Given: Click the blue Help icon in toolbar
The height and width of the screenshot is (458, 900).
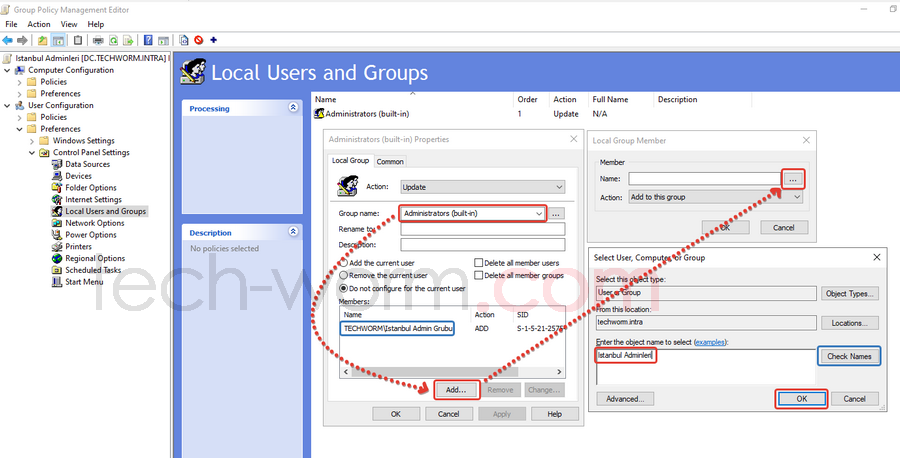Looking at the screenshot, I should (148, 40).
